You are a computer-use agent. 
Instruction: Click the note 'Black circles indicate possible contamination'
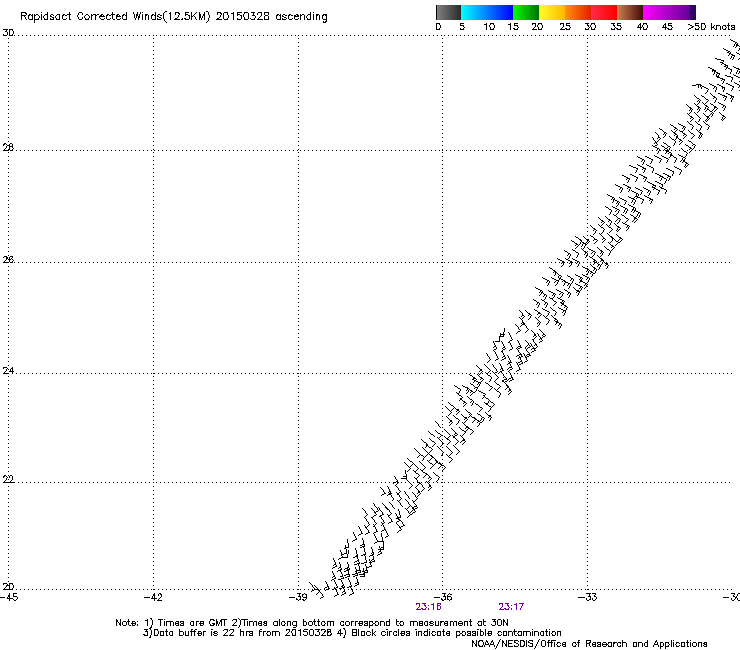pos(456,633)
